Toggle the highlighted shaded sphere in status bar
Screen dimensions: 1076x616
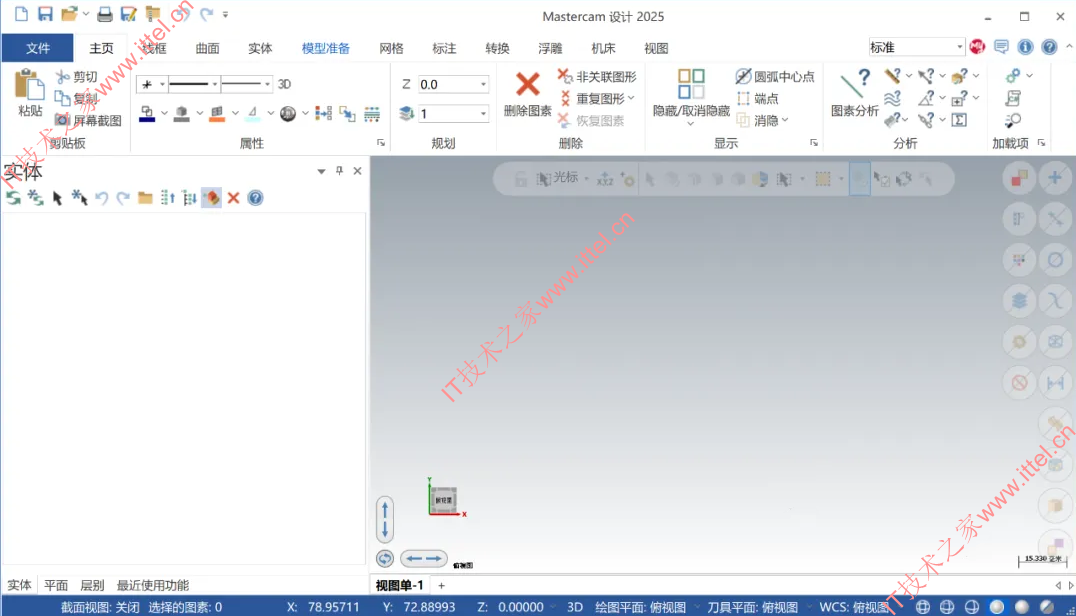click(x=997, y=607)
